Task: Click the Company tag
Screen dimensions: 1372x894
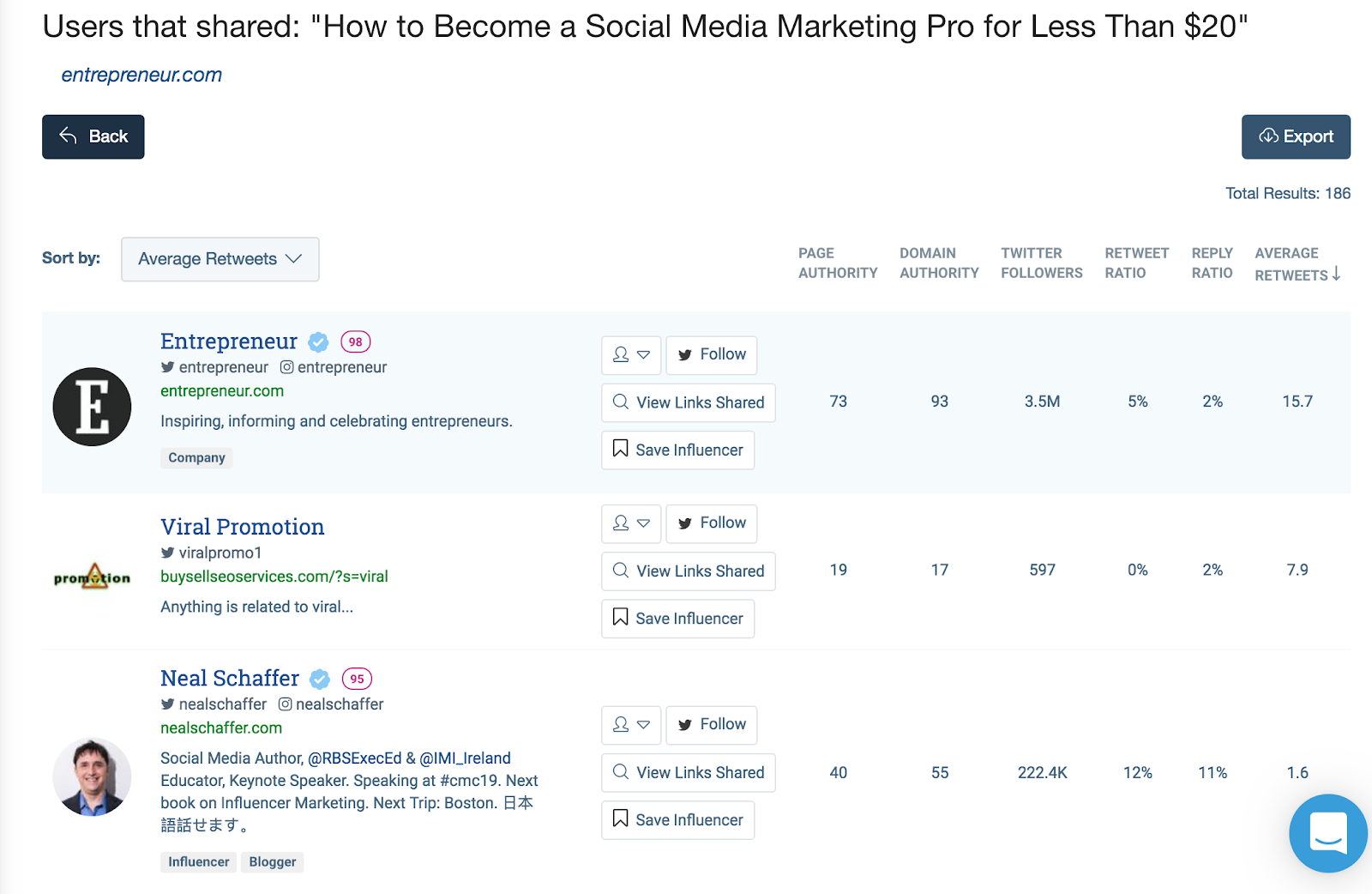Action: coord(196,457)
